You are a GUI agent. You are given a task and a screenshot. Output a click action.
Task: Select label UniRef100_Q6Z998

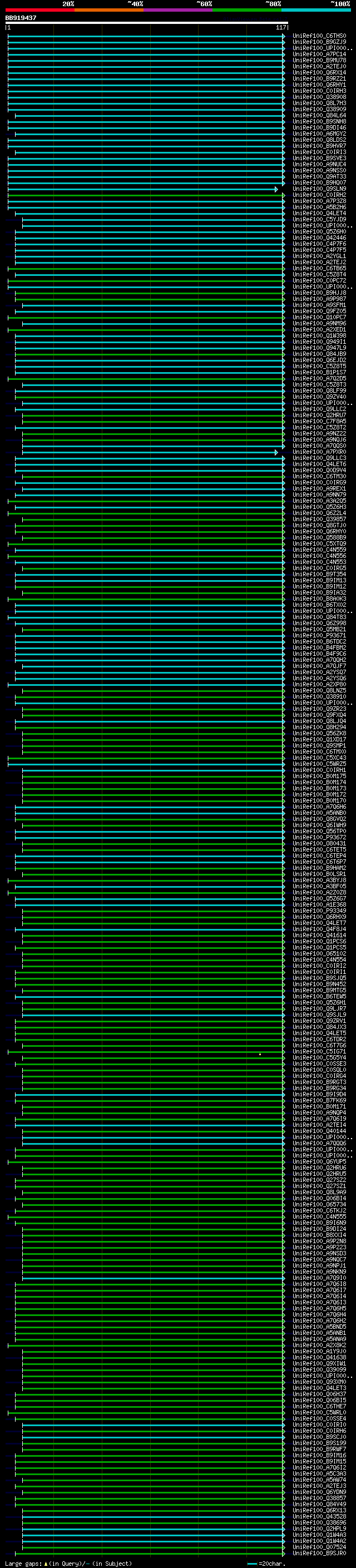(x=319, y=624)
